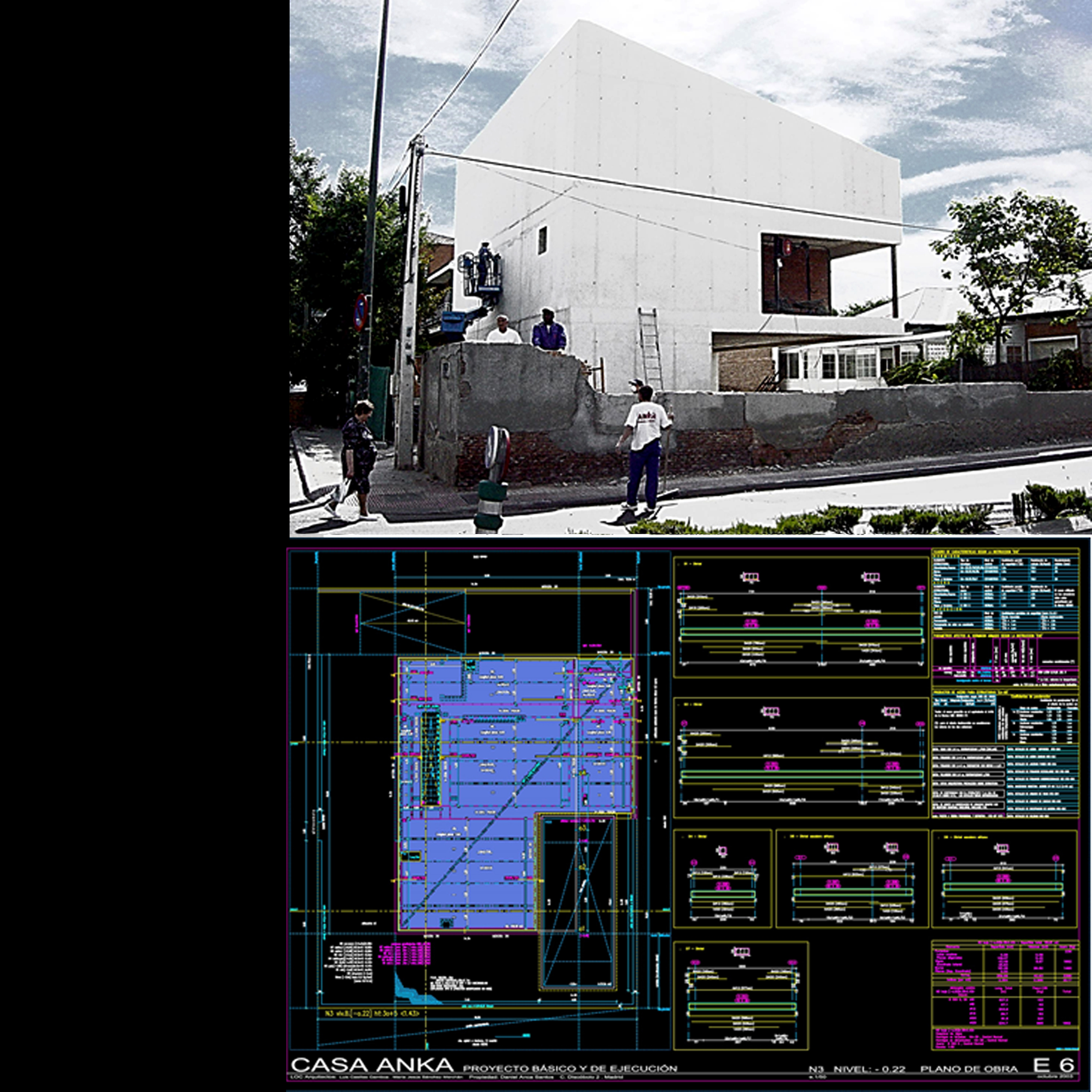The image size is (1092, 1092).
Task: Click the small square window on white facade
Action: [542, 240]
